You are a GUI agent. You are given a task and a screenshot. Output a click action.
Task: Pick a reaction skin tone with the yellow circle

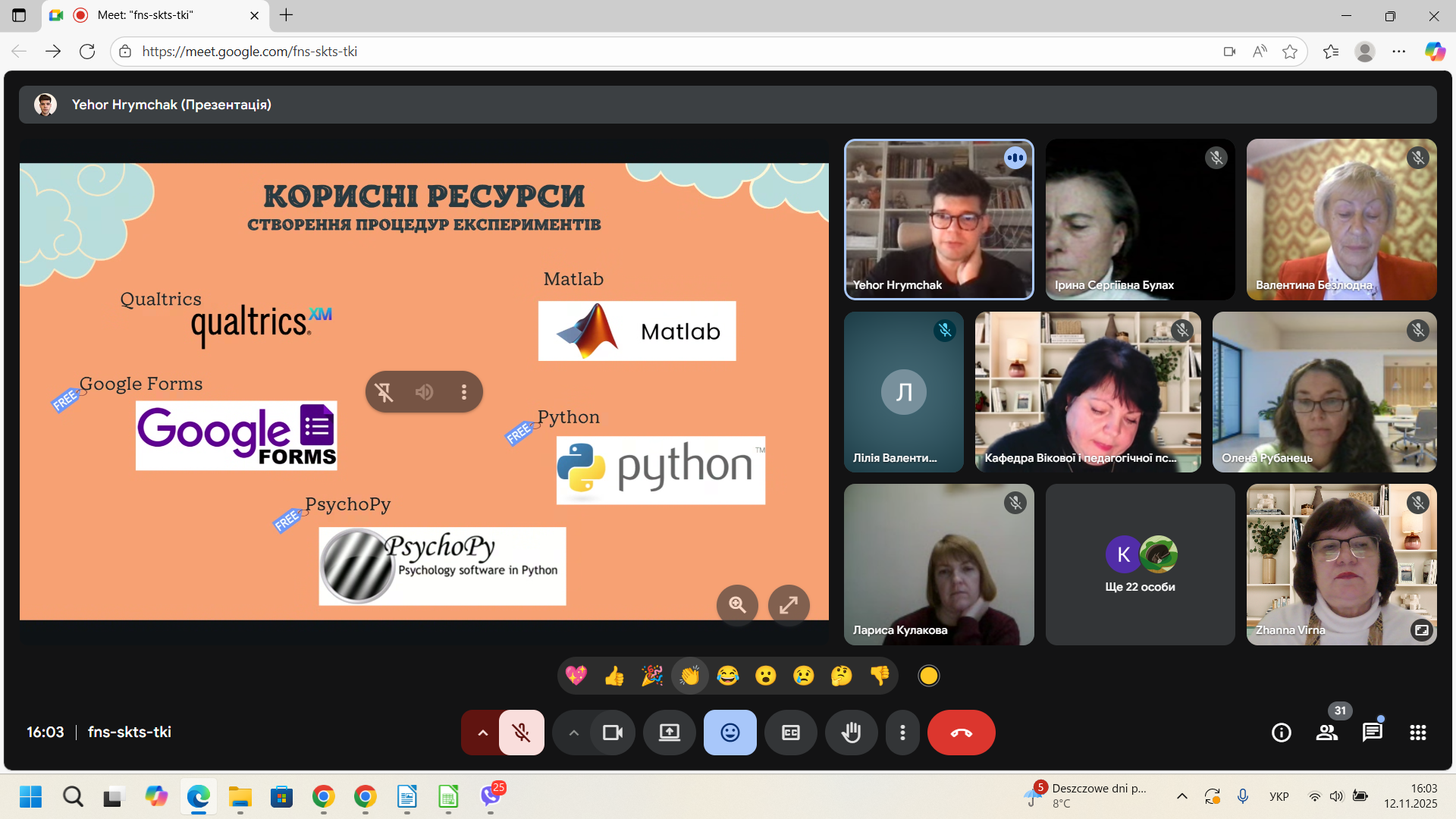928,676
